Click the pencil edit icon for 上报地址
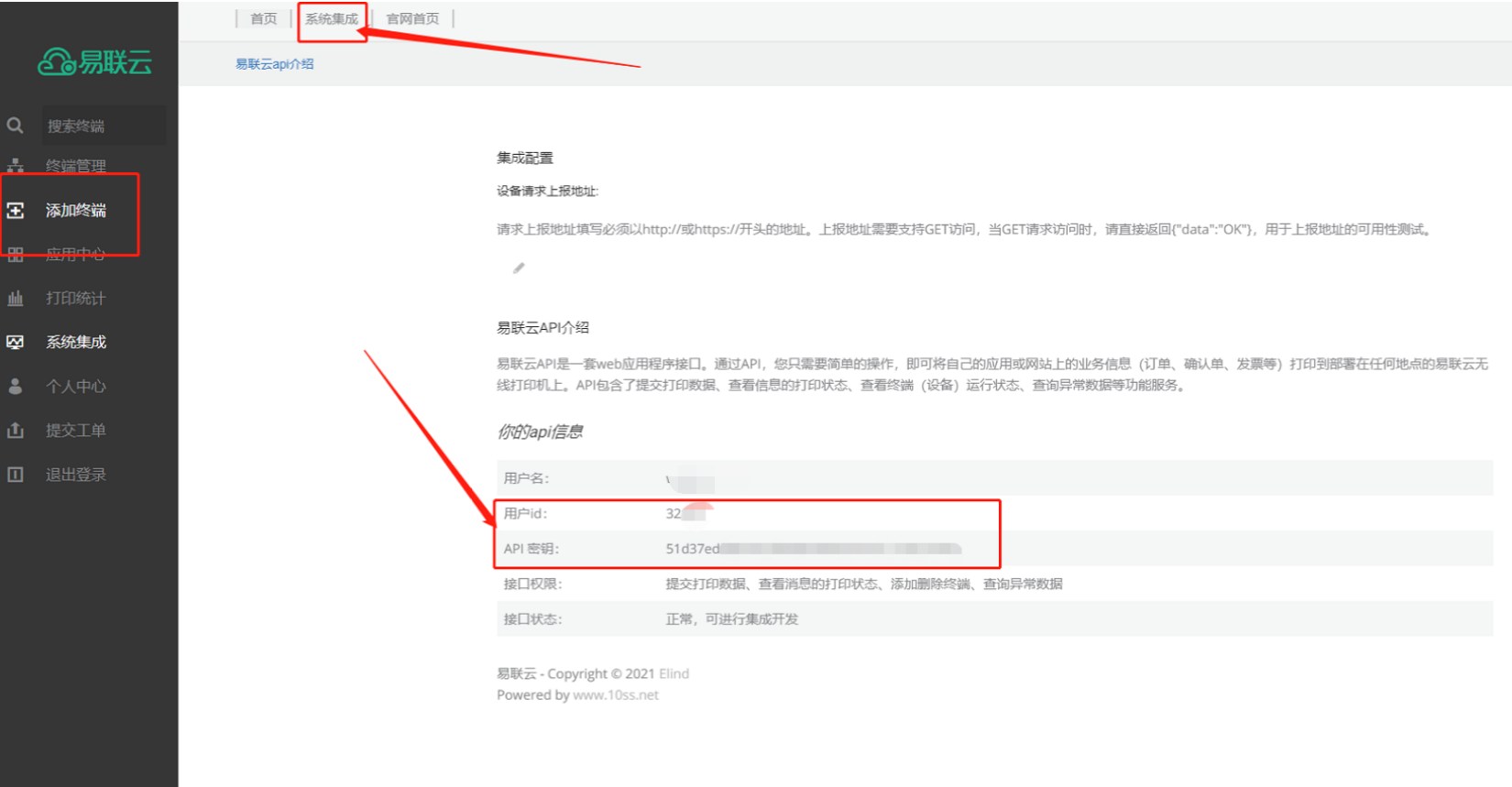Viewport: 1512px width, 787px height. (x=519, y=268)
